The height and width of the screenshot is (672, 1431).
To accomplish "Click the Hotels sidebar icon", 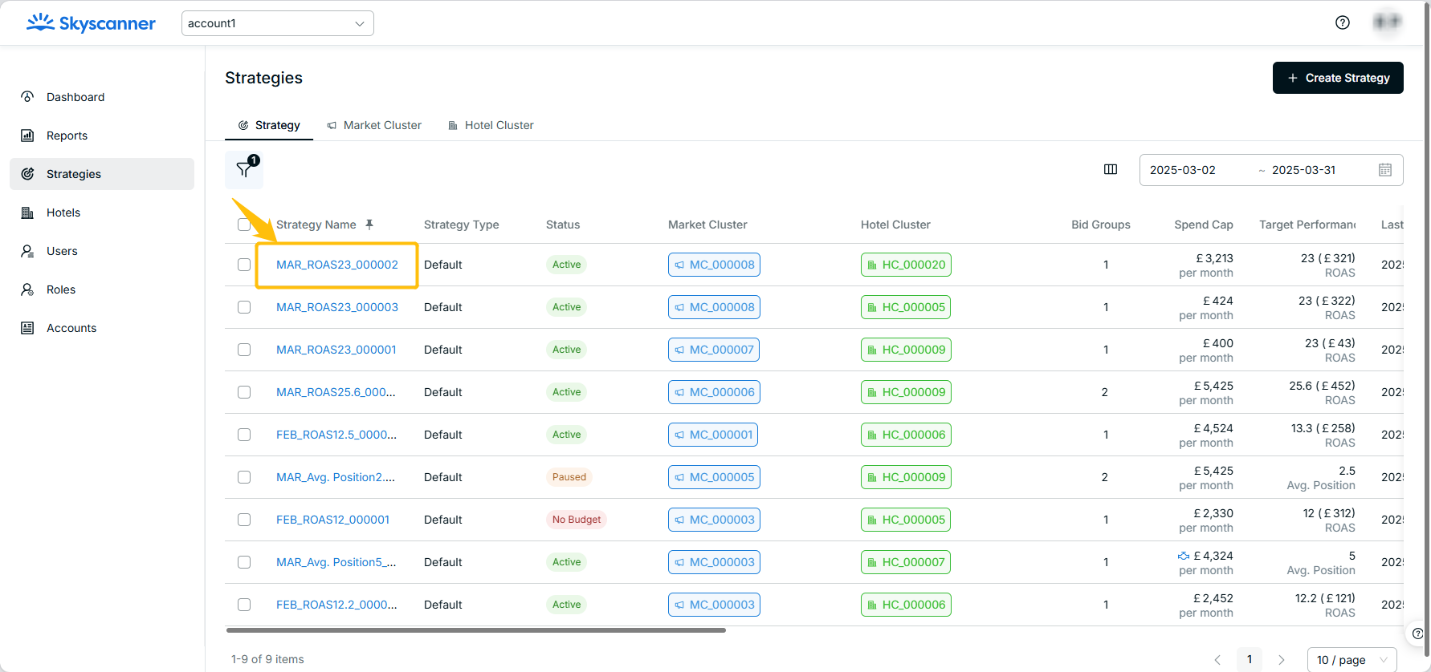I will [x=28, y=212].
